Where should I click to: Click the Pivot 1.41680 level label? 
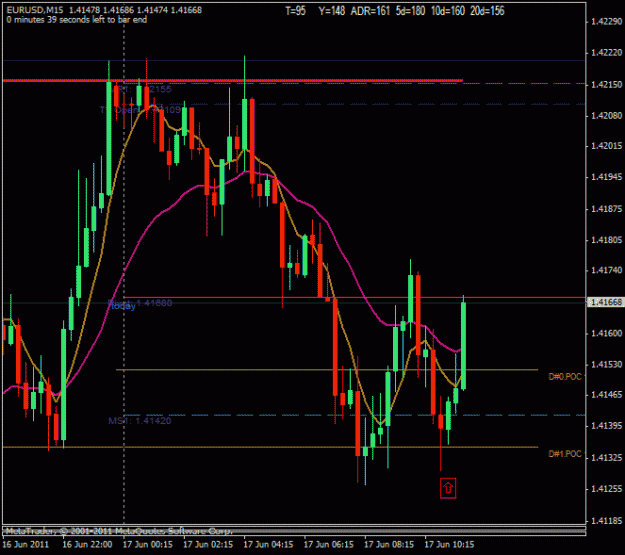(140, 303)
